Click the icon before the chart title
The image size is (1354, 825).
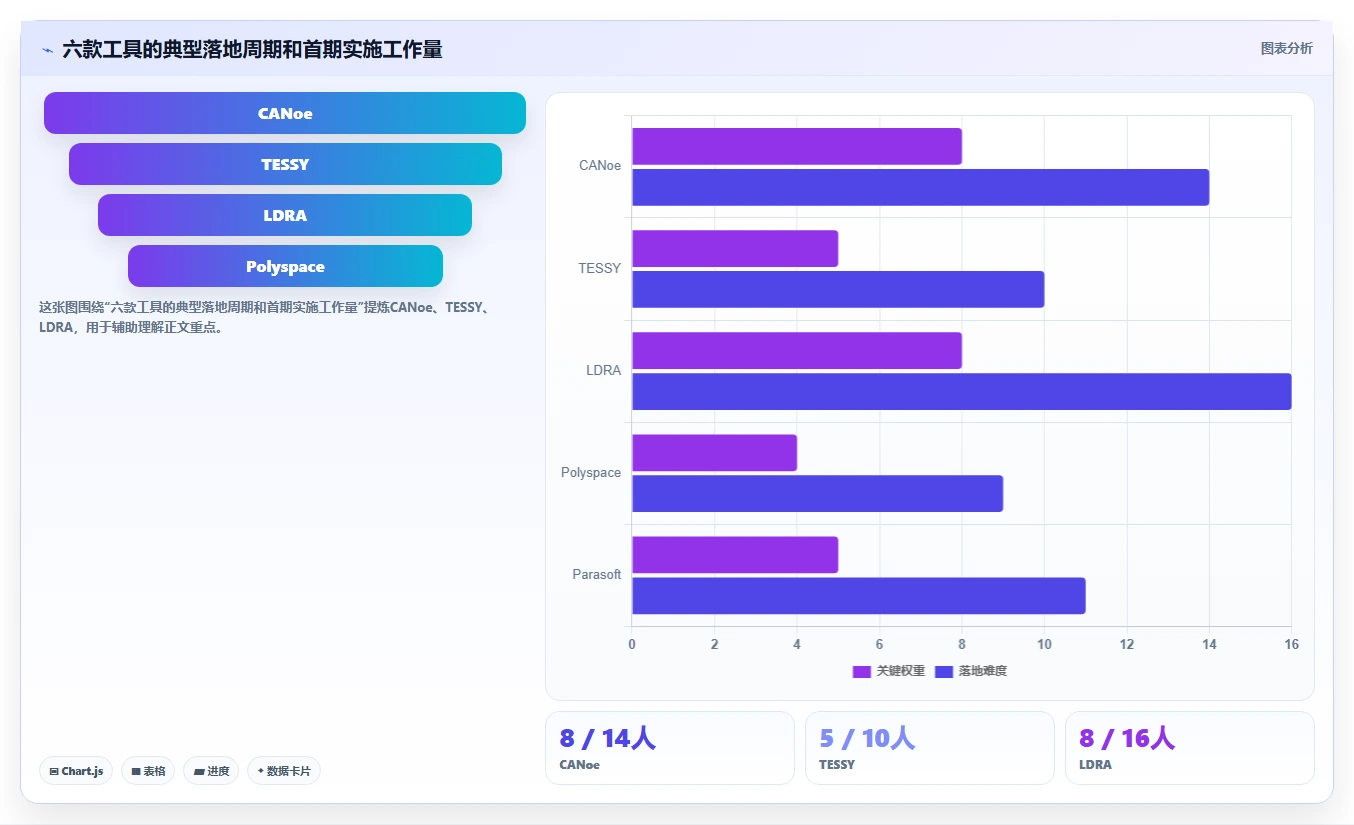(x=48, y=50)
